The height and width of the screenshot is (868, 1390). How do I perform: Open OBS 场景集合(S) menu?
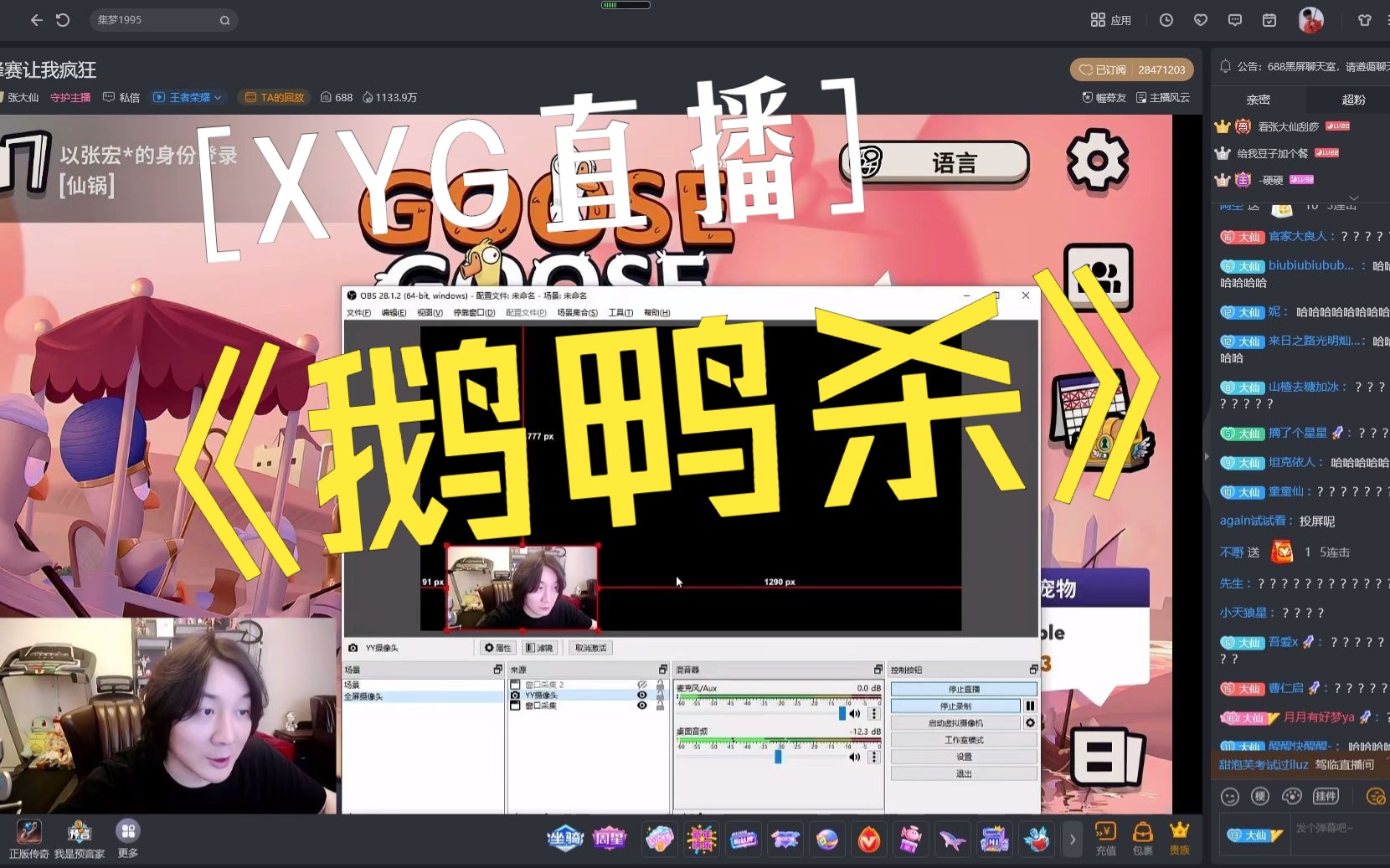point(577,313)
